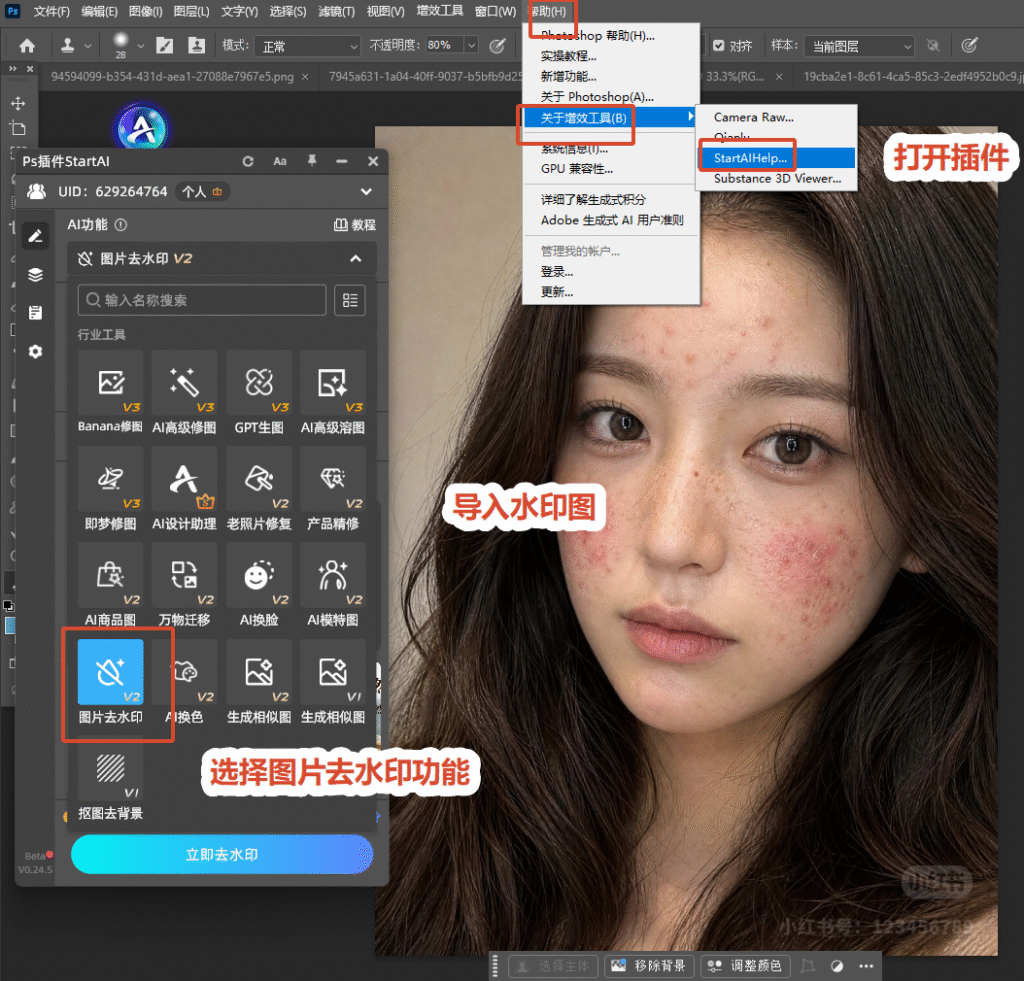Collapse the 图片去水印 V2 section
The width and height of the screenshot is (1024, 981).
tap(355, 259)
